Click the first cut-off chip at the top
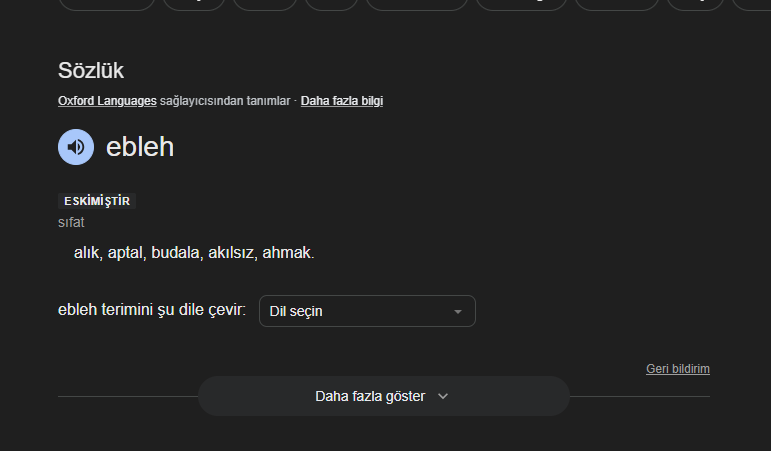This screenshot has width=771, height=451. (107, 4)
